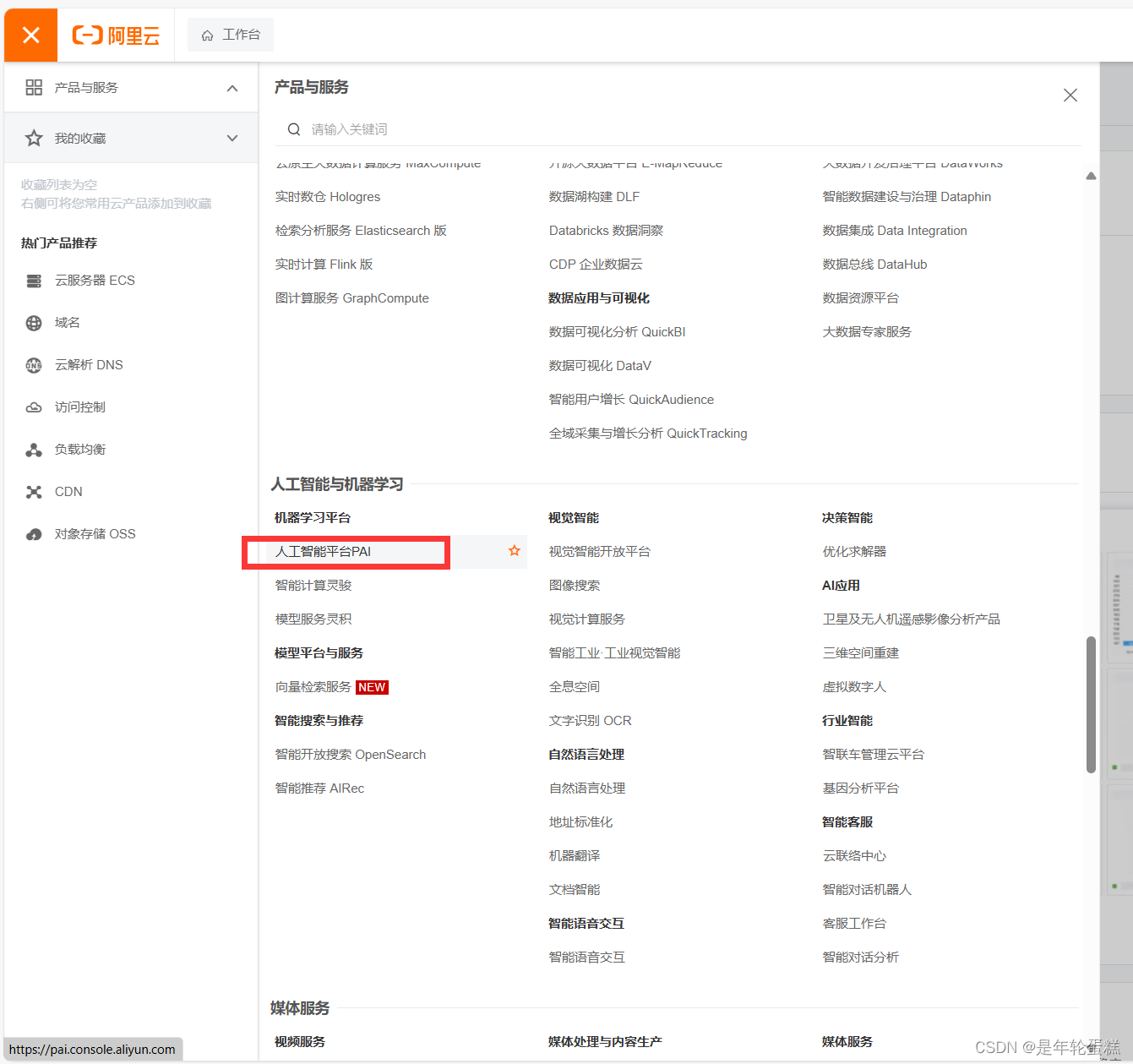Open 云服务器 ECS from hot products
The image size is (1133, 1064).
point(95,281)
